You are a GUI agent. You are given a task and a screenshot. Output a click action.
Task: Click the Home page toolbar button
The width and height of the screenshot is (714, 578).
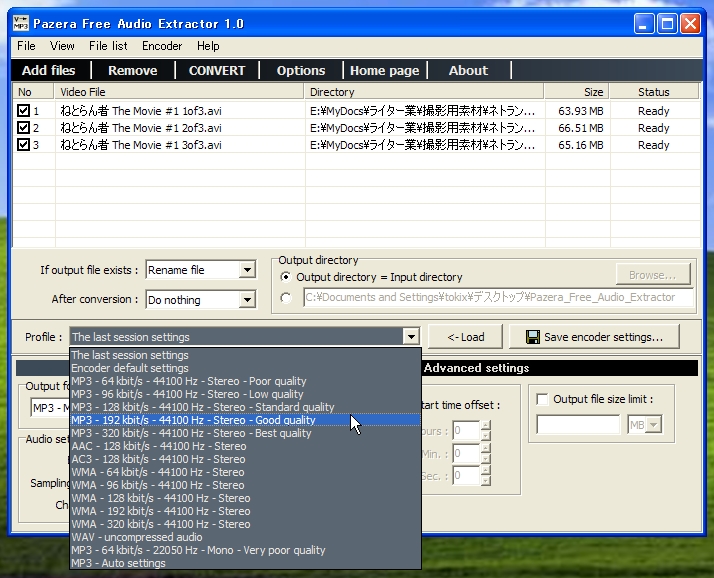click(384, 71)
